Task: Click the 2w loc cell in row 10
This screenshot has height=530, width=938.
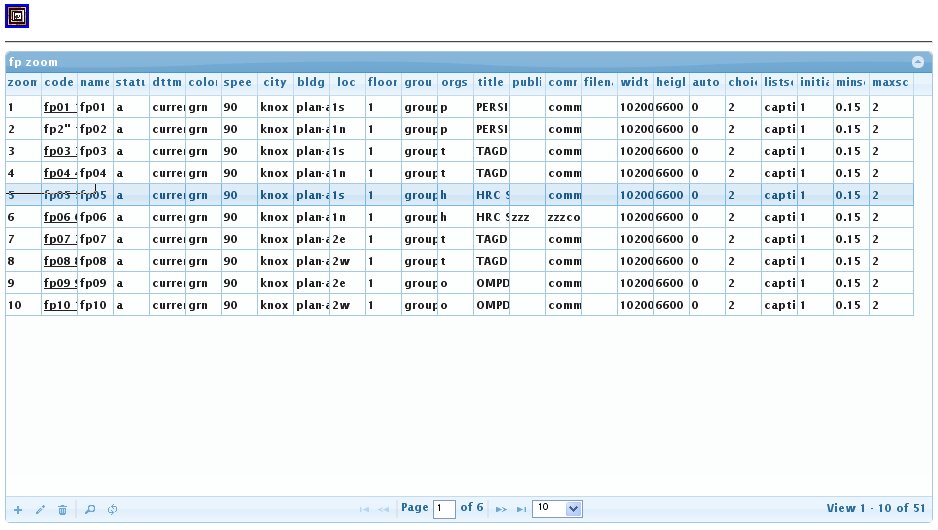Action: [x=347, y=305]
